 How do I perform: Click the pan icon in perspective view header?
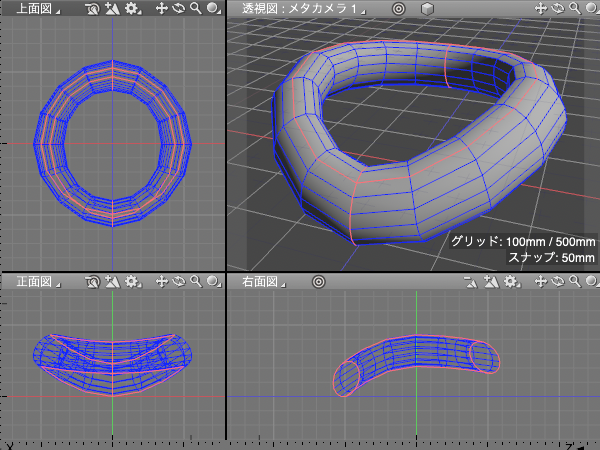pyautogui.click(x=542, y=8)
